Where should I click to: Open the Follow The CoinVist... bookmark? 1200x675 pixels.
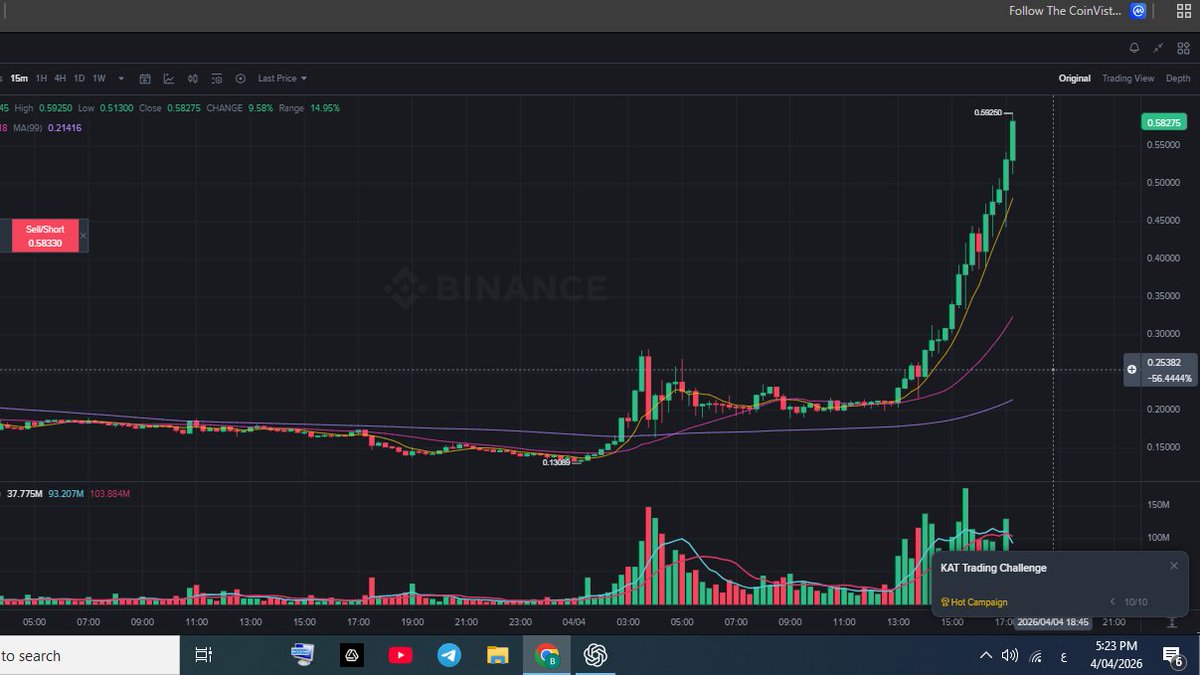point(1066,11)
